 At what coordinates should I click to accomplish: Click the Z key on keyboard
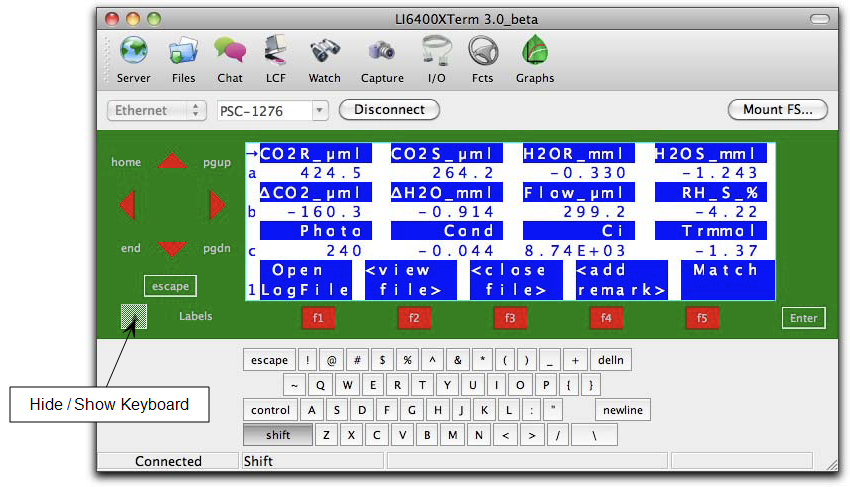326,435
